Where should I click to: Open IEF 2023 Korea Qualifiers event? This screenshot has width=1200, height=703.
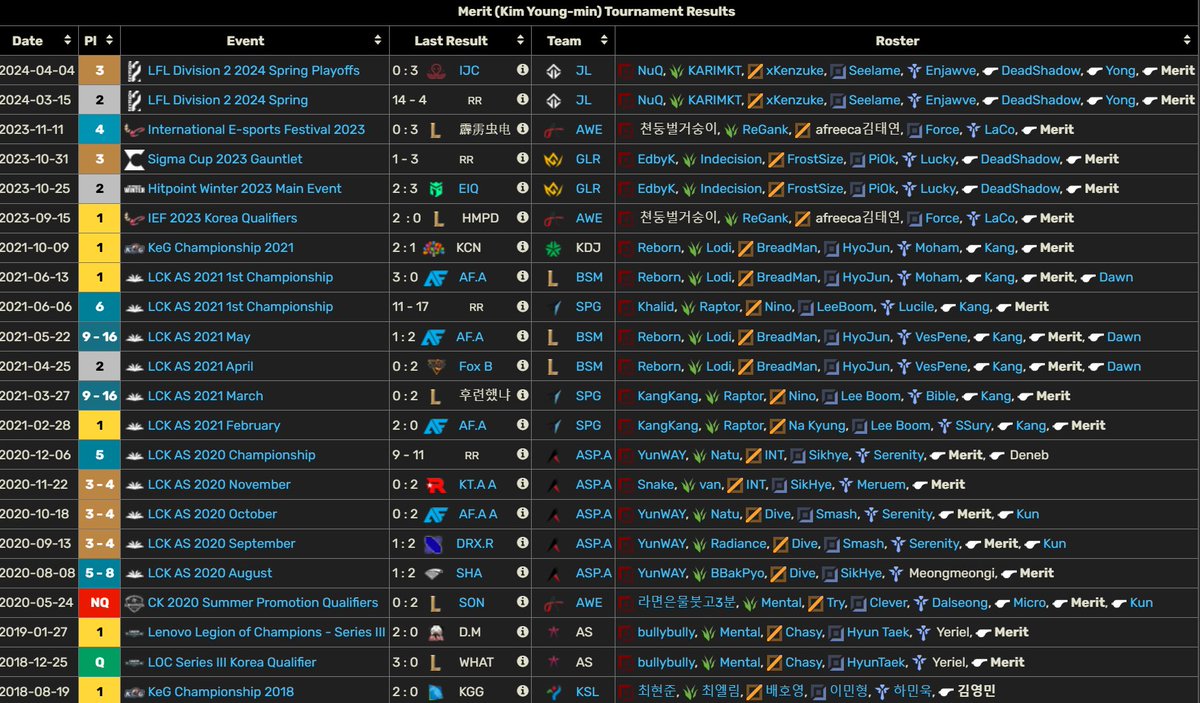coord(222,218)
